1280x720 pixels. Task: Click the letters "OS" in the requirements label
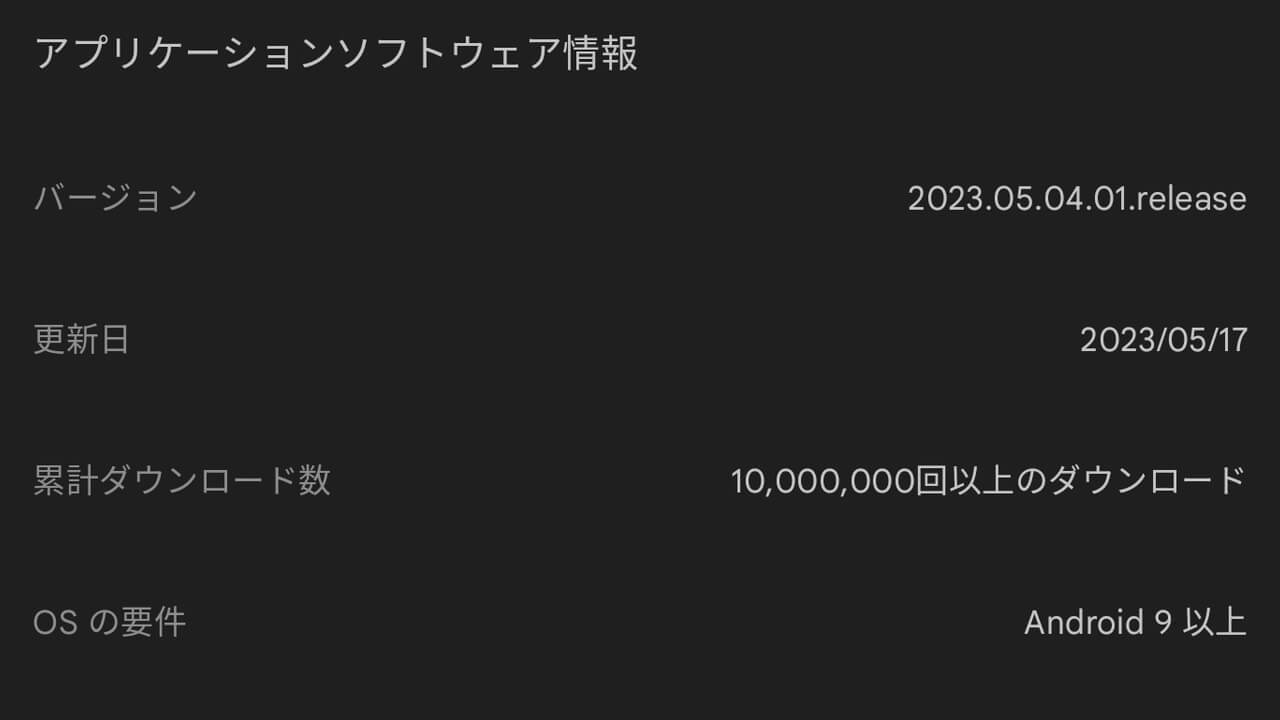point(55,623)
